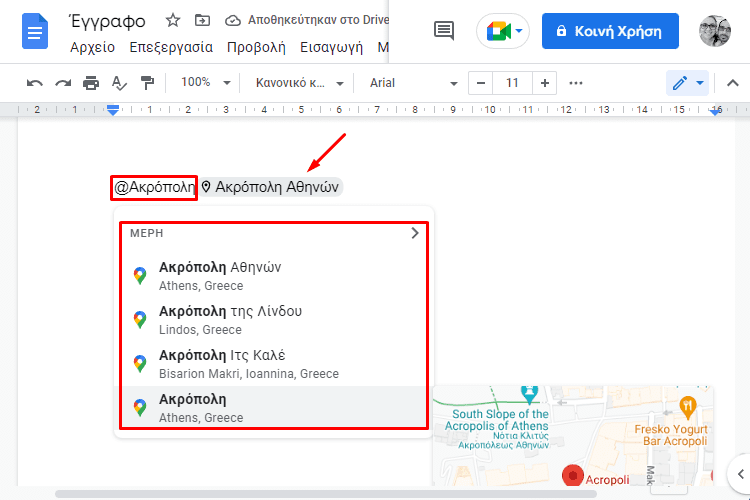Open the Google Docs home icon
This screenshot has width=750, height=500.
click(35, 32)
